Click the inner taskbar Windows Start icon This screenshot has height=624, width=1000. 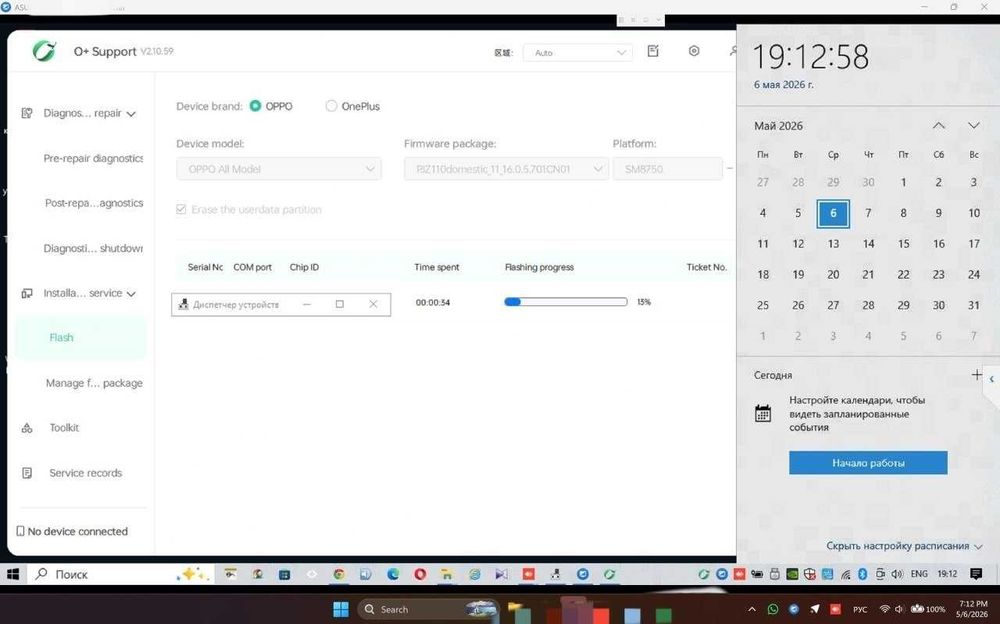click(13, 574)
